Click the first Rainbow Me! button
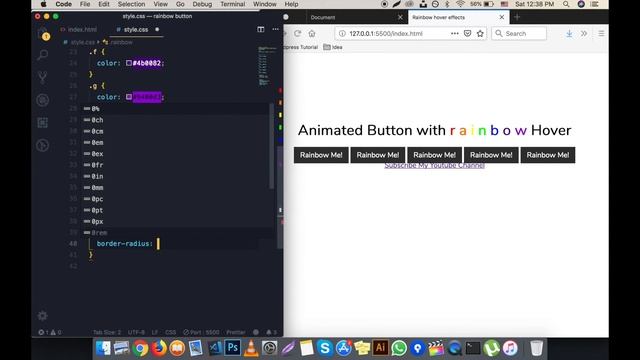This screenshot has height=360, width=640. (321, 155)
